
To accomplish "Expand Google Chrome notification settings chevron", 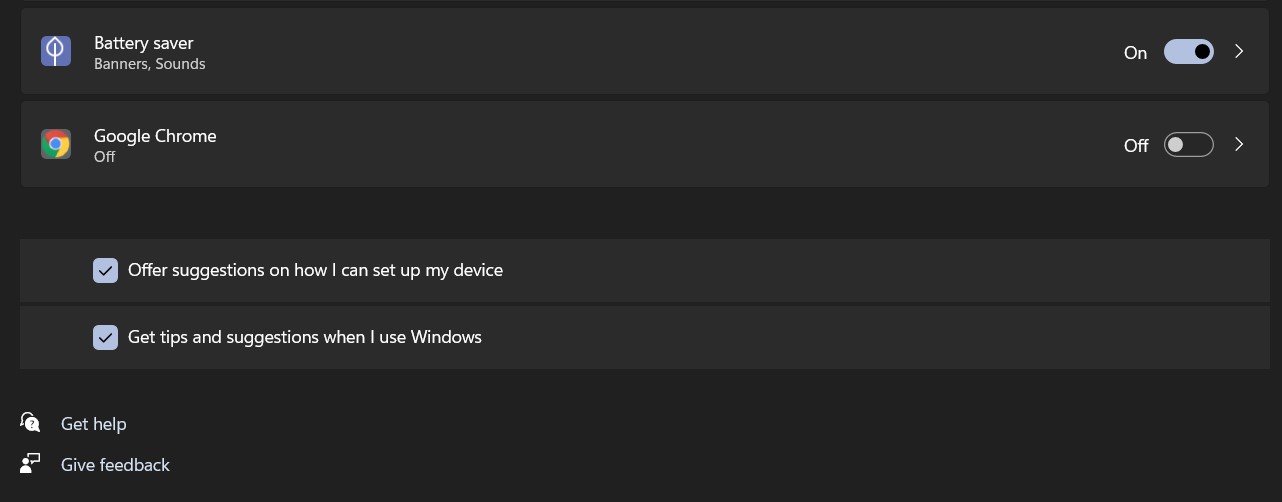I will [x=1239, y=144].
